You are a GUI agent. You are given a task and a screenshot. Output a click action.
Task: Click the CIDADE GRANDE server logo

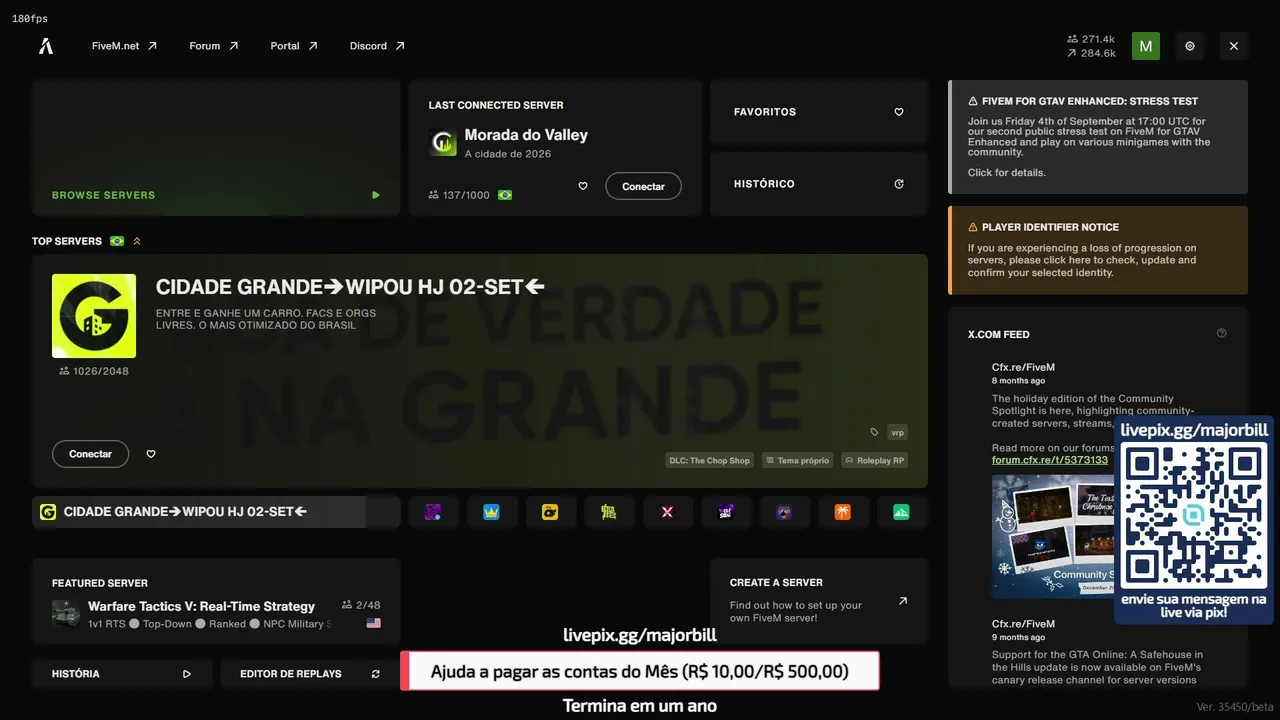coord(94,316)
